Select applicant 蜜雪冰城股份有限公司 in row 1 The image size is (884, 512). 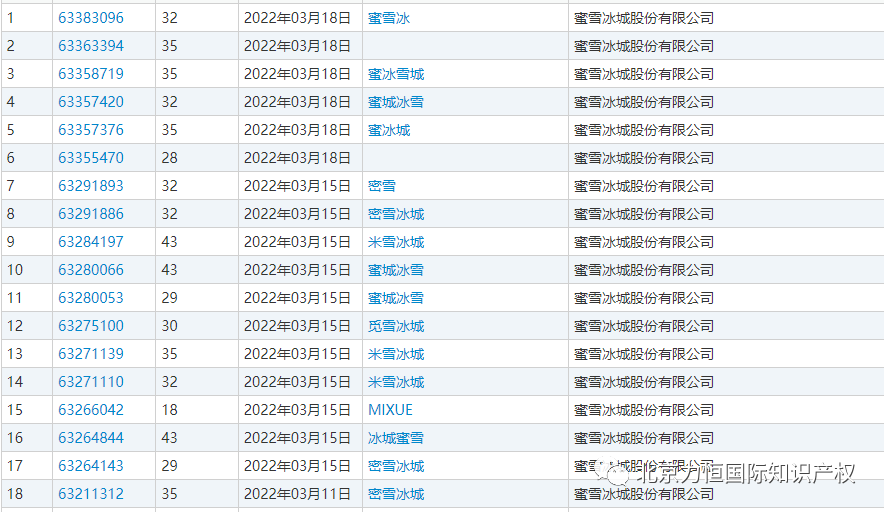pos(644,18)
